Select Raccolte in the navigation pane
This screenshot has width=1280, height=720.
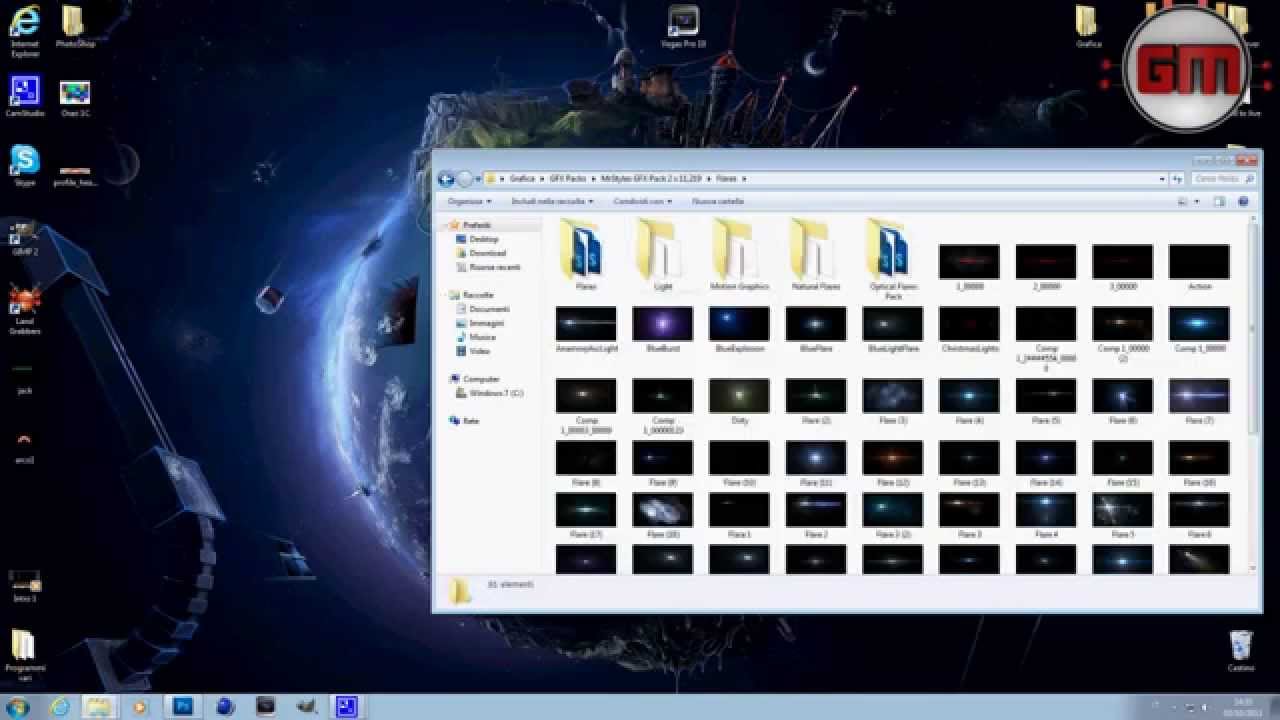[x=478, y=295]
